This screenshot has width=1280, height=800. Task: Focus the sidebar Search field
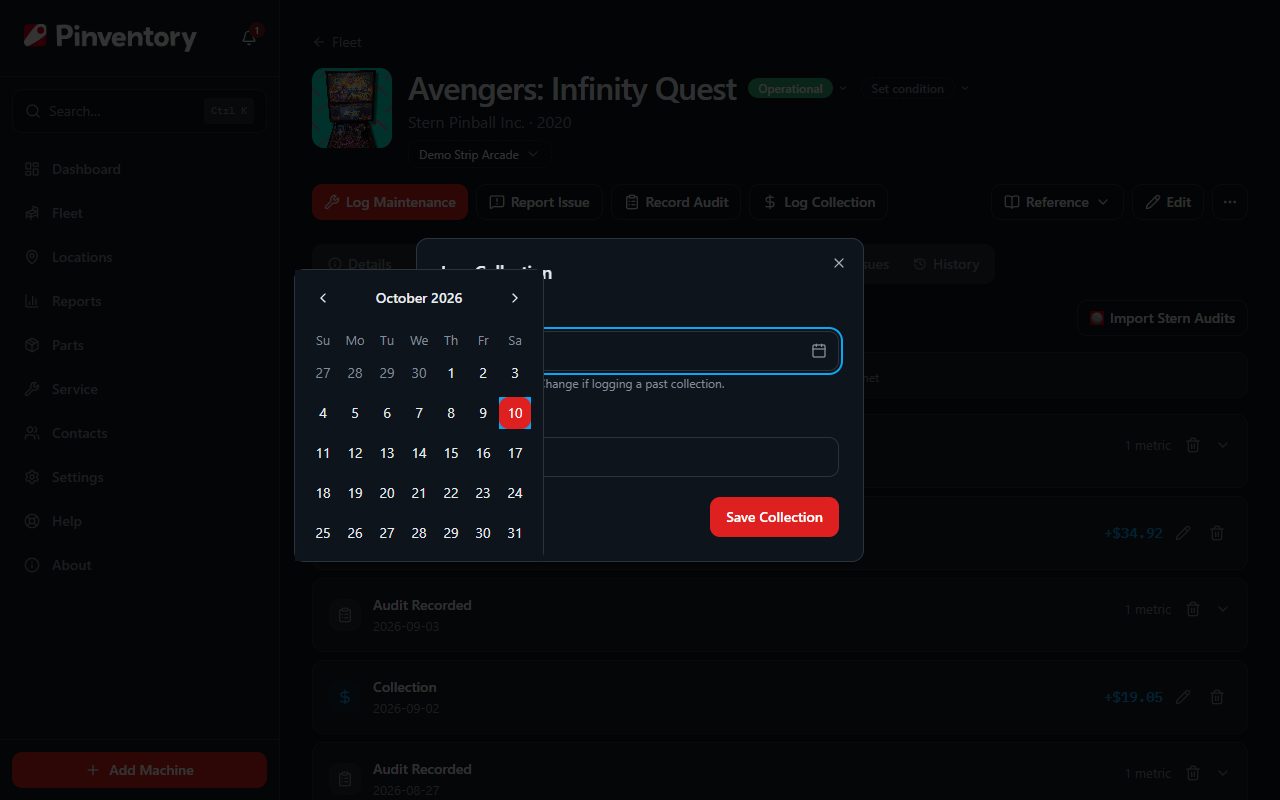click(139, 111)
